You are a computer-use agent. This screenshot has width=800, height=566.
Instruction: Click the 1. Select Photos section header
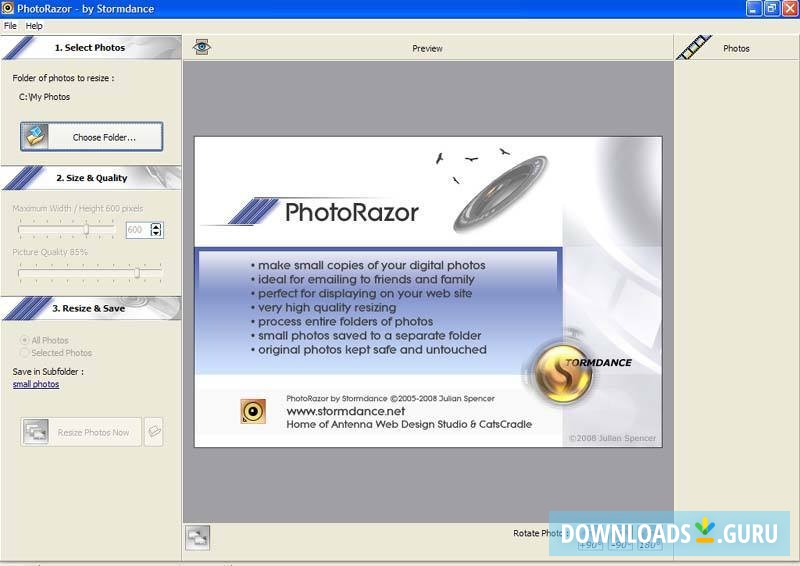pos(91,47)
